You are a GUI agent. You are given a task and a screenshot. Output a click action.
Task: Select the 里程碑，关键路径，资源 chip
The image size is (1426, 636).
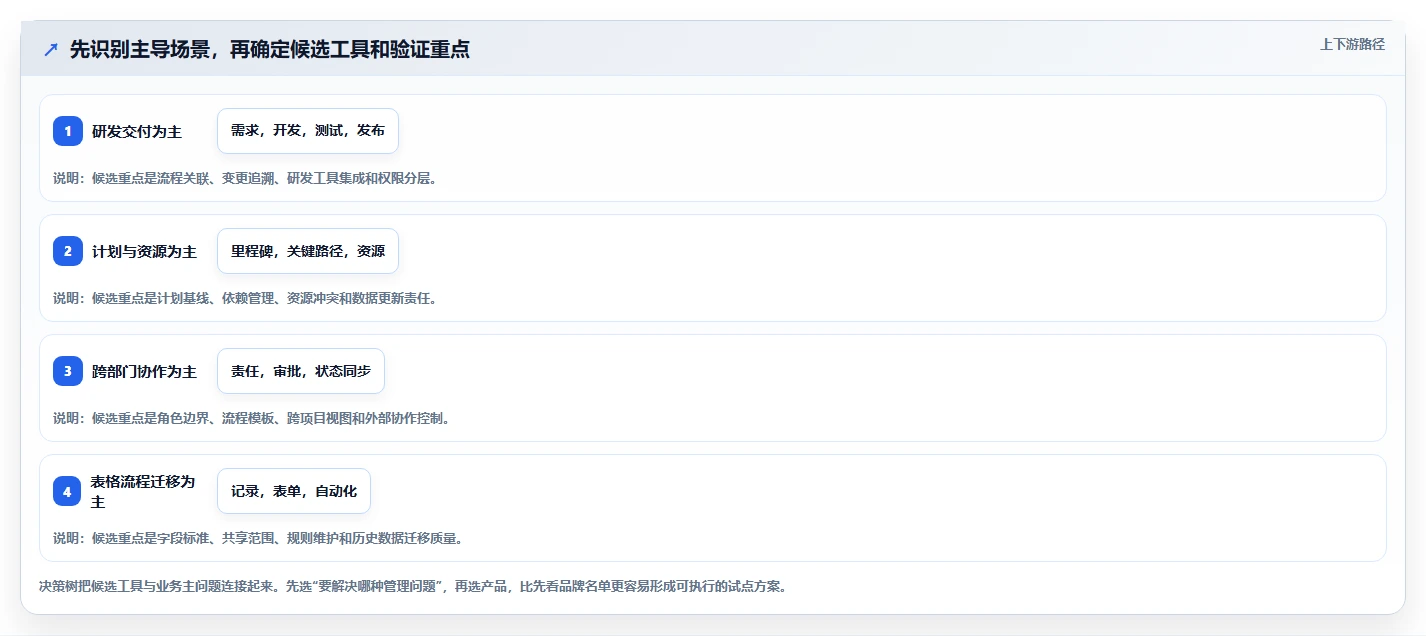308,251
